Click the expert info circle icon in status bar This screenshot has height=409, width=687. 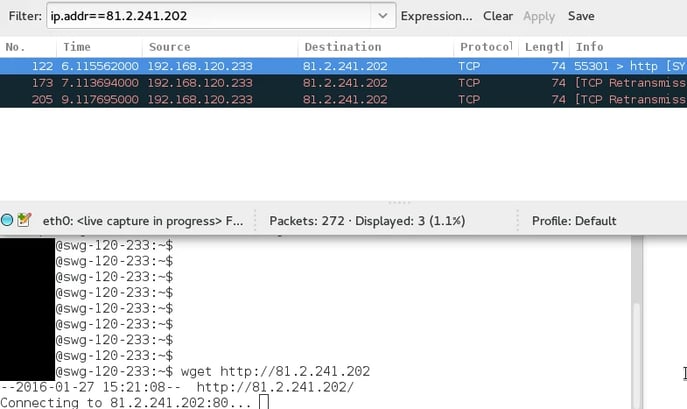pyautogui.click(x=8, y=220)
